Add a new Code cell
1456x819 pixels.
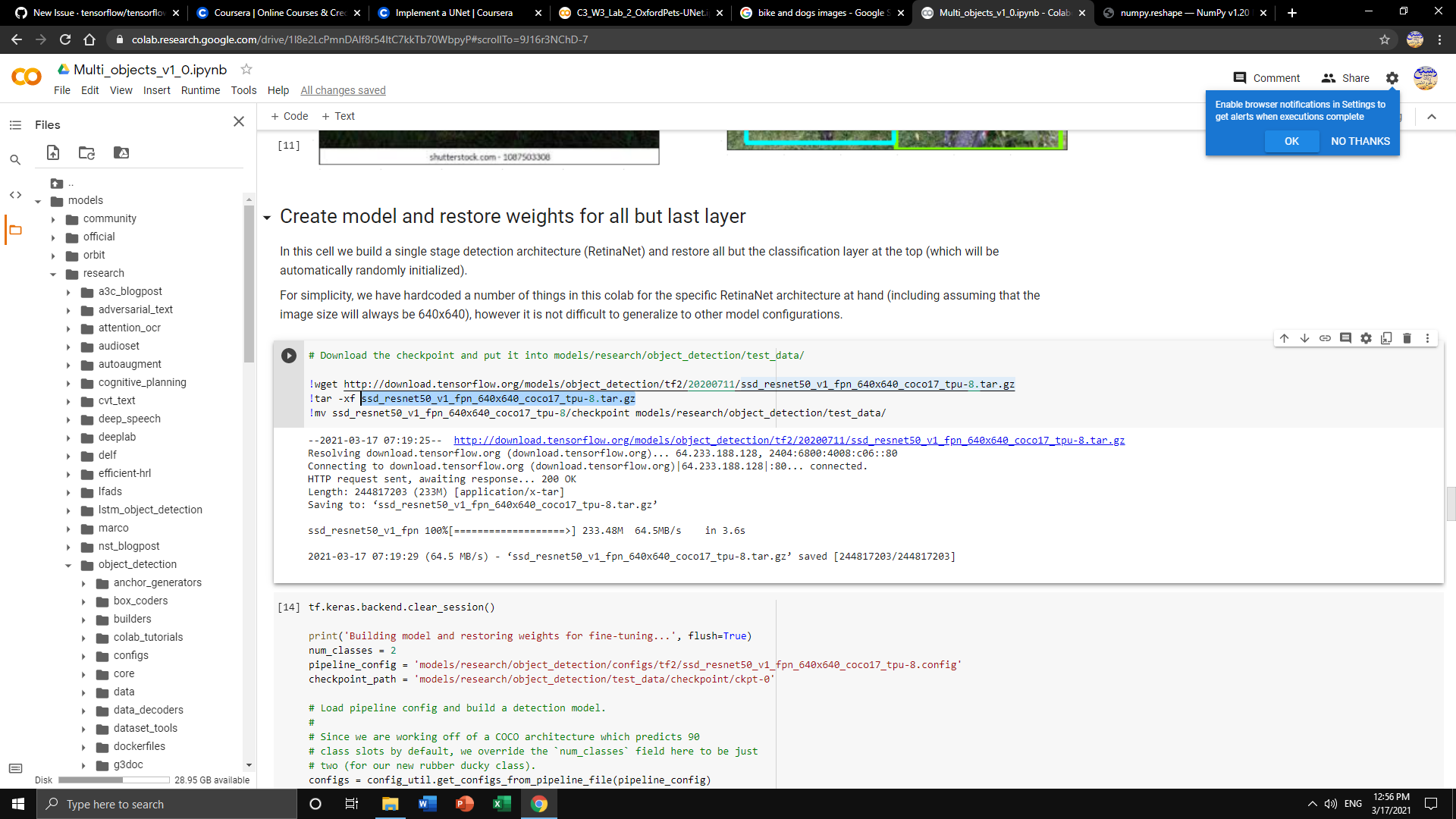point(290,116)
